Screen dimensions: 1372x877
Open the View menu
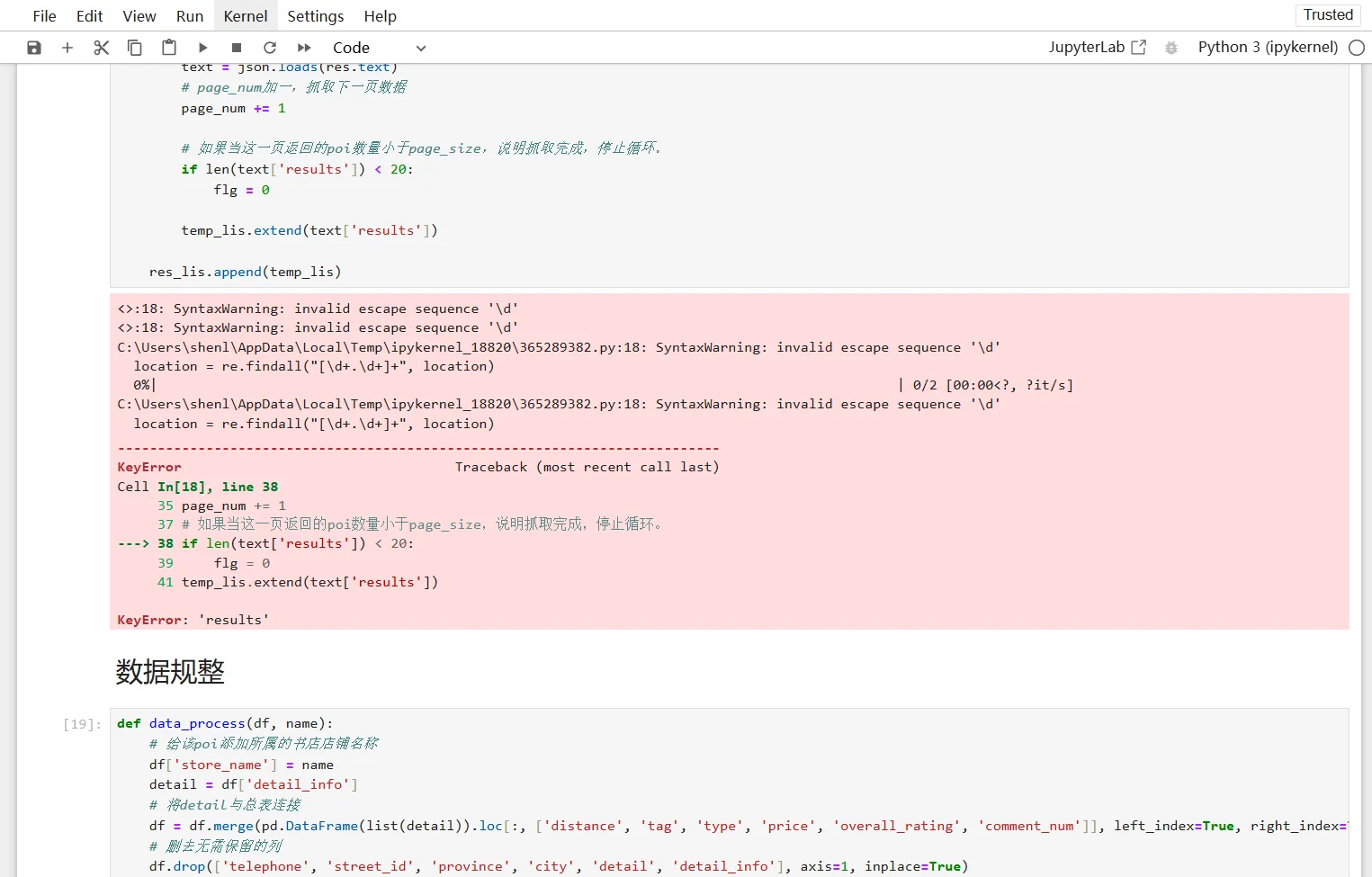139,16
